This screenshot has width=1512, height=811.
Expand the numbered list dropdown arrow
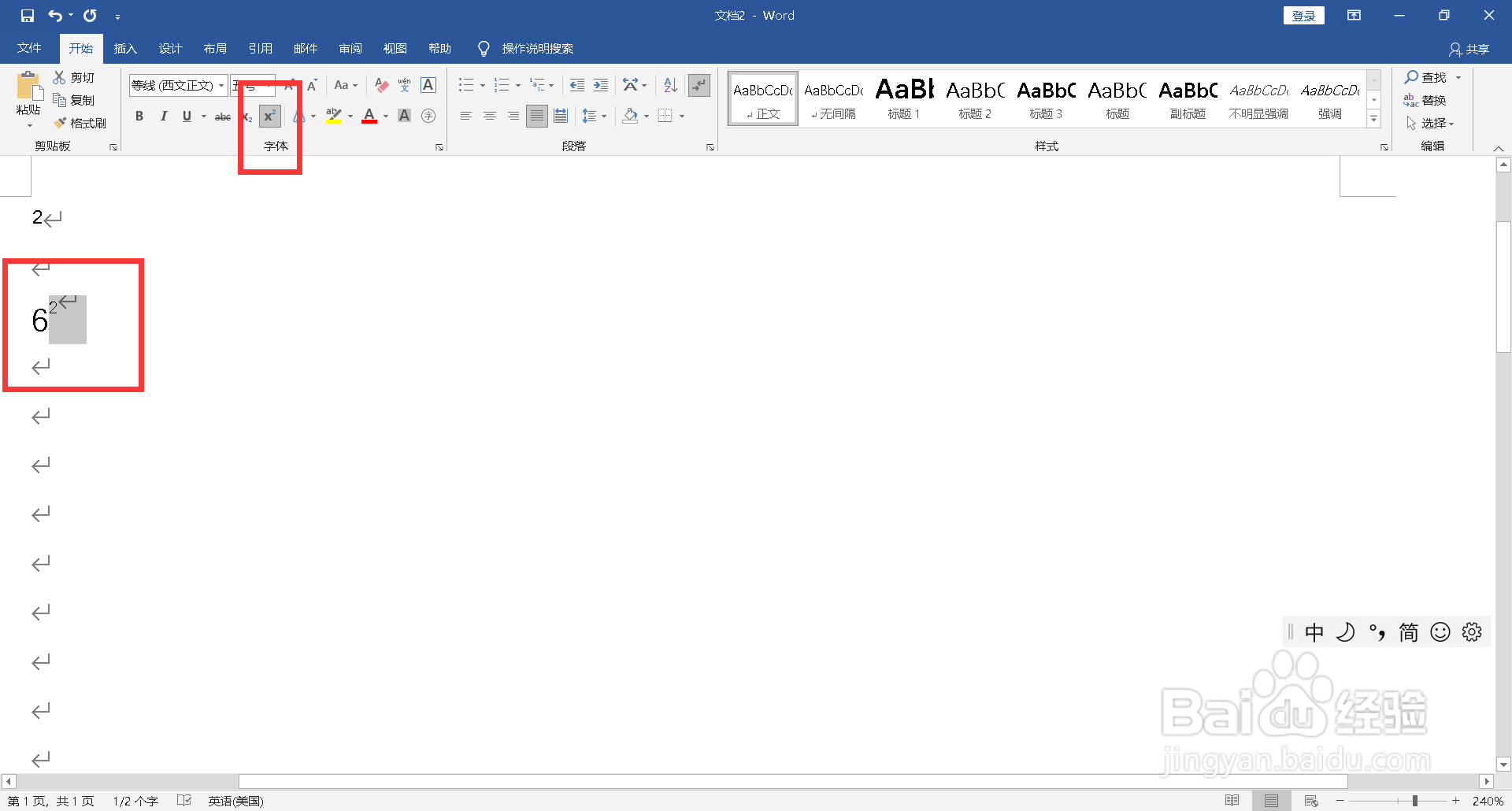(x=518, y=85)
